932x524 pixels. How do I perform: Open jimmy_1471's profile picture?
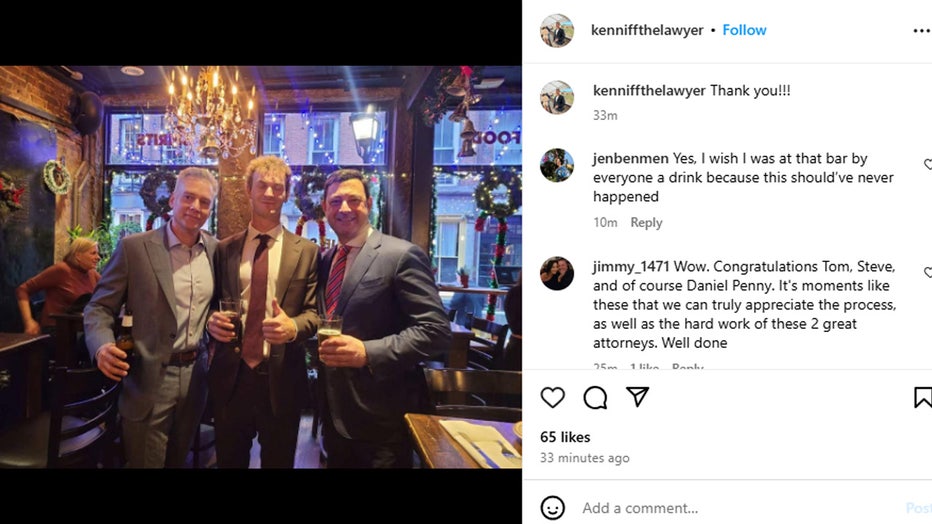557,273
